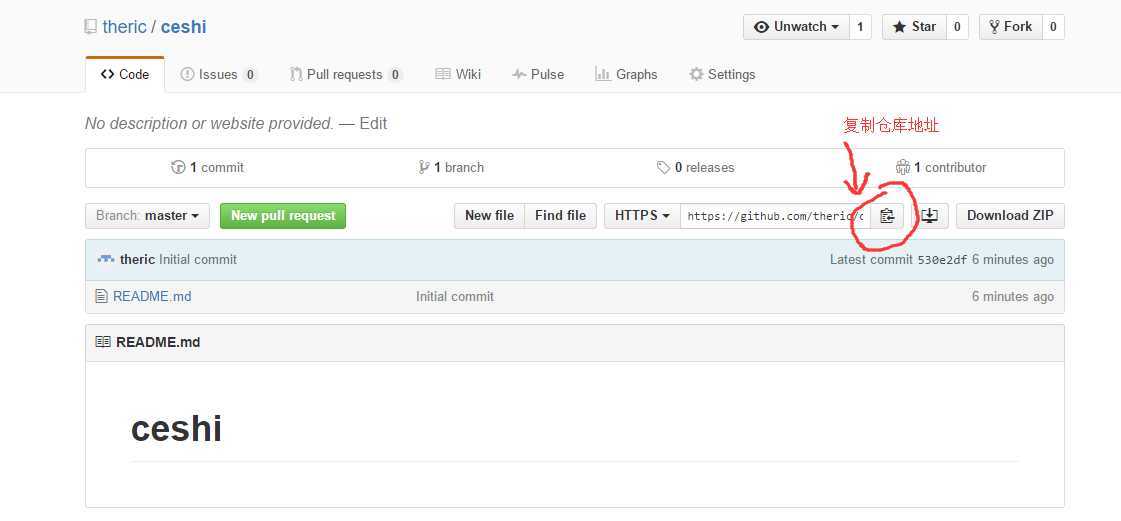This screenshot has height=521, width=1121.
Task: Click the README.md header book icon
Action: pyautogui.click(x=103, y=342)
